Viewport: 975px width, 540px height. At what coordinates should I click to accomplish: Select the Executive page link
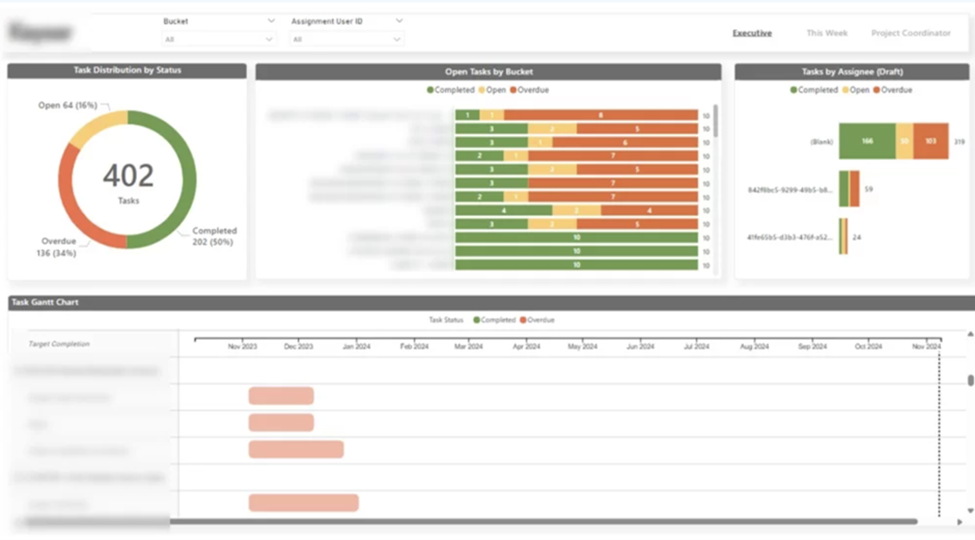pos(752,33)
